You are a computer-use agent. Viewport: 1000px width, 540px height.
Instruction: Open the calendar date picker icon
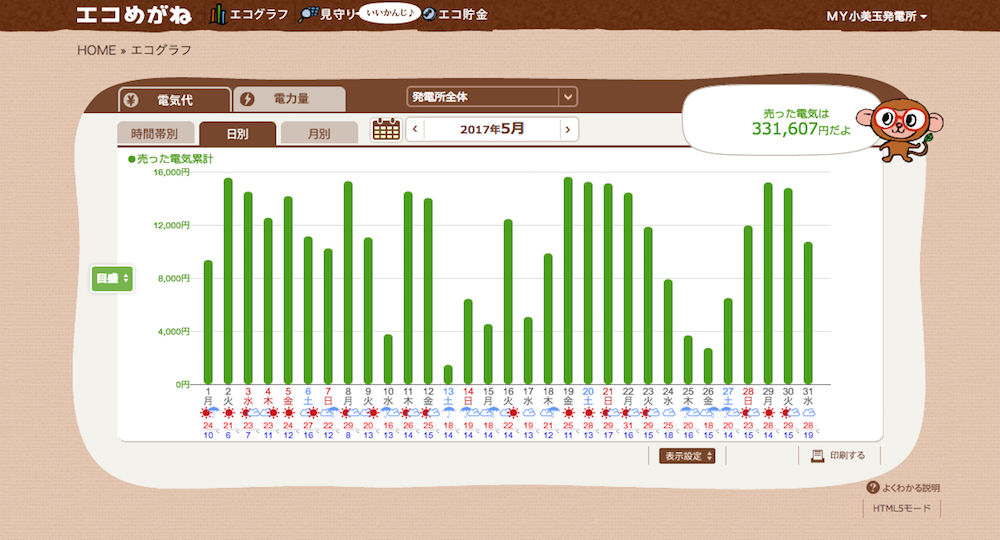[x=386, y=129]
